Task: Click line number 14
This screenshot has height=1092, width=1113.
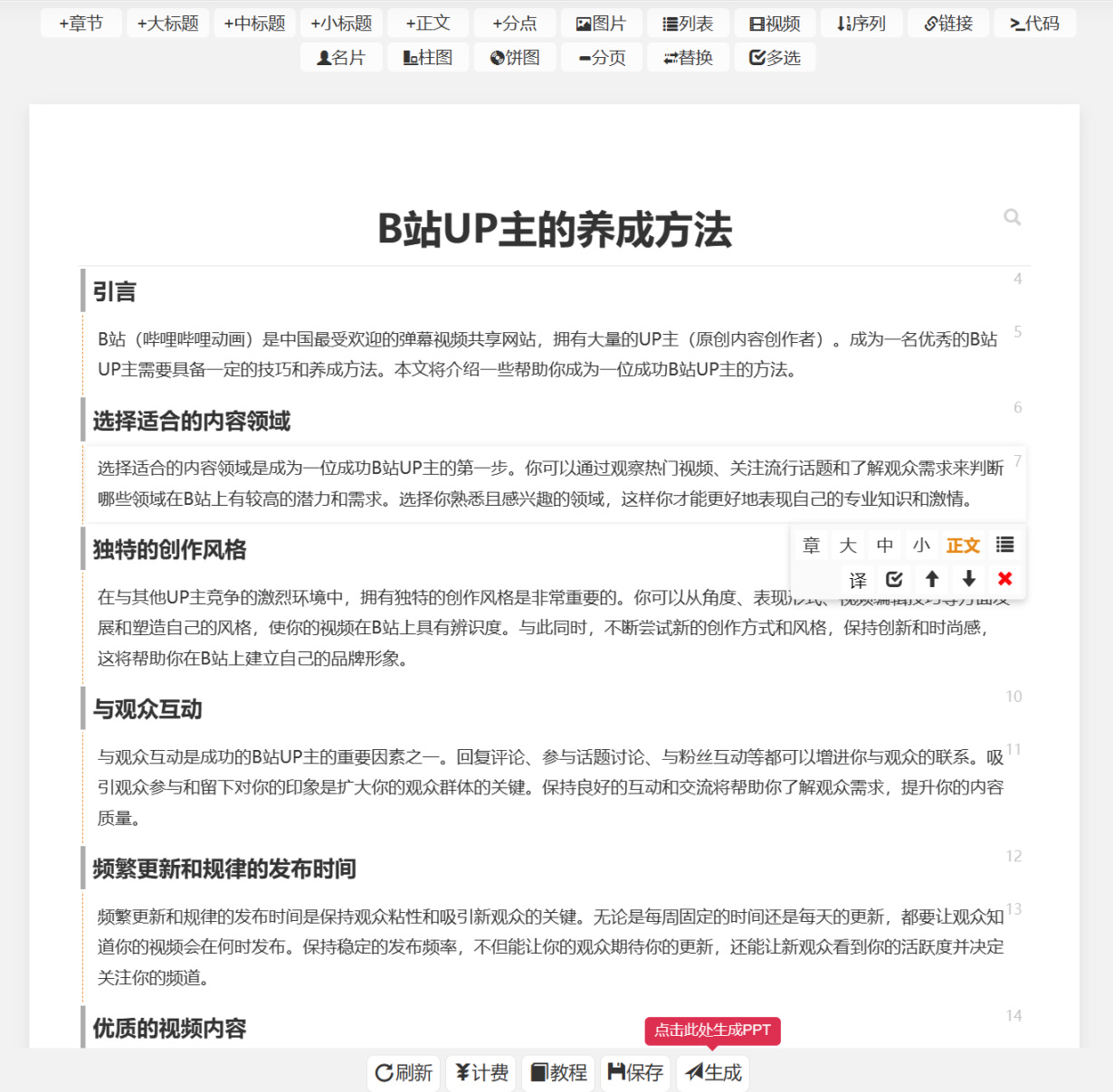Action: [1014, 1016]
